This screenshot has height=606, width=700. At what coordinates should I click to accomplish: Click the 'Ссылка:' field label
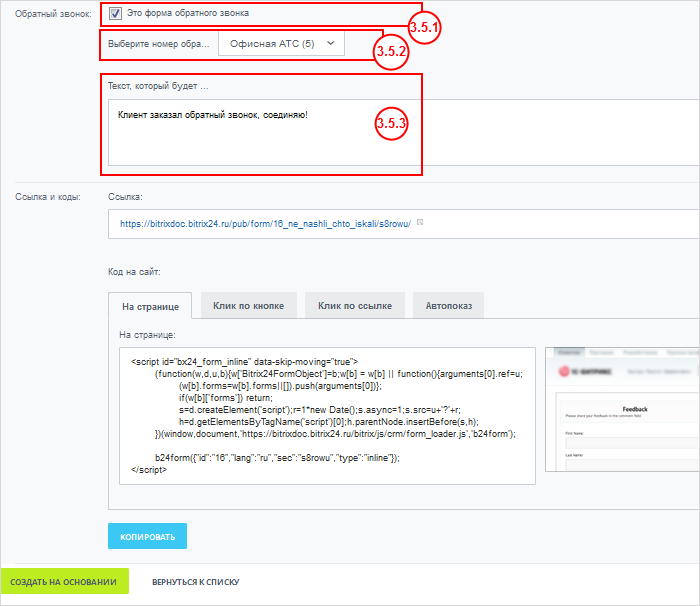pyautogui.click(x=125, y=197)
